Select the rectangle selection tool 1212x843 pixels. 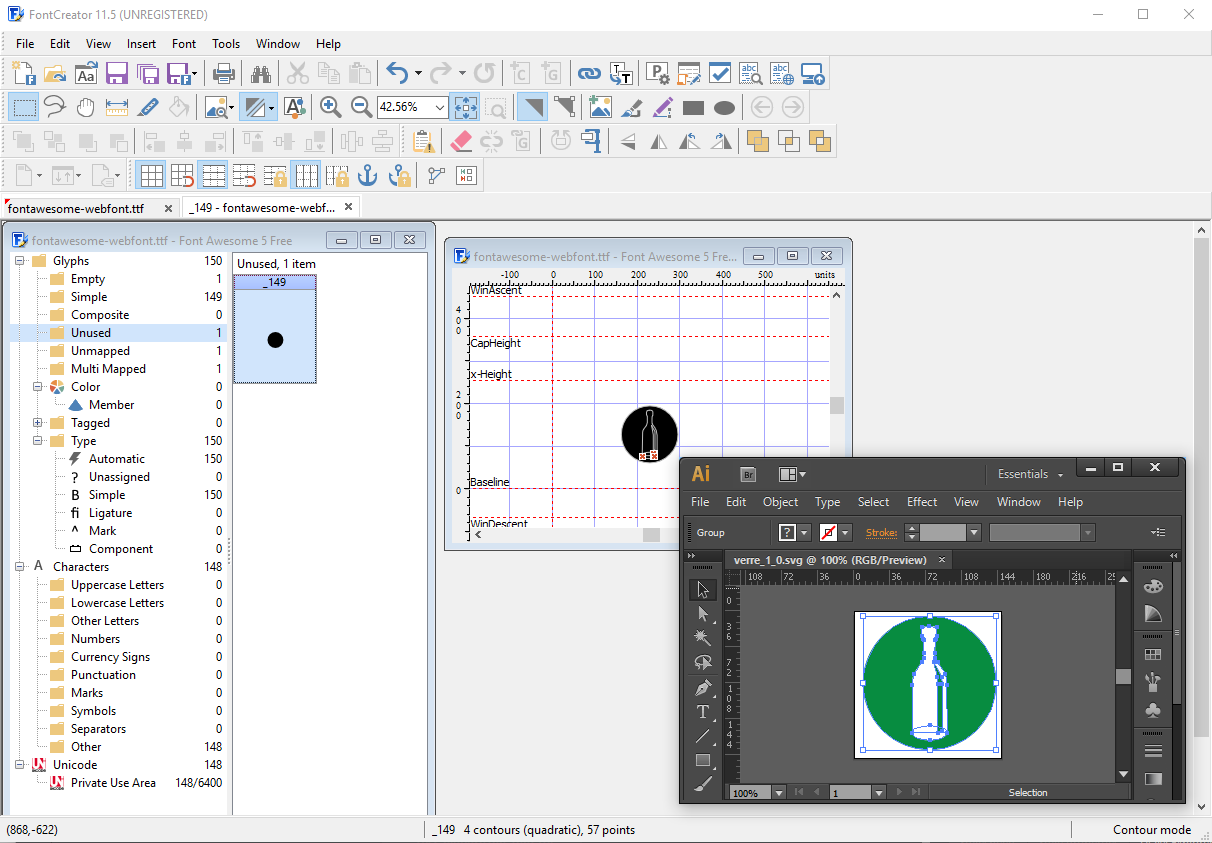[24, 107]
